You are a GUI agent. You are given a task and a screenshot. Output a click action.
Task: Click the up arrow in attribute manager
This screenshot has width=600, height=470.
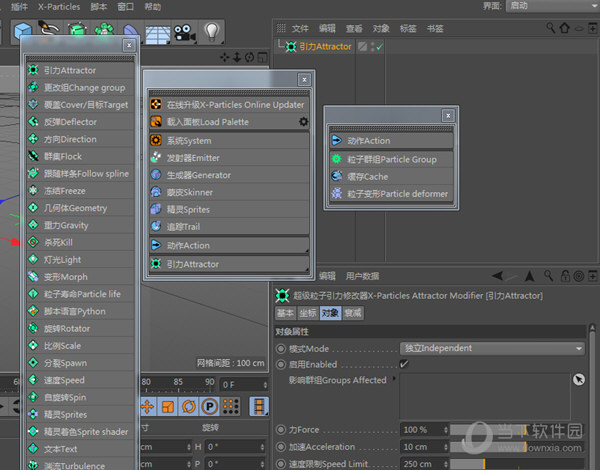pos(530,276)
